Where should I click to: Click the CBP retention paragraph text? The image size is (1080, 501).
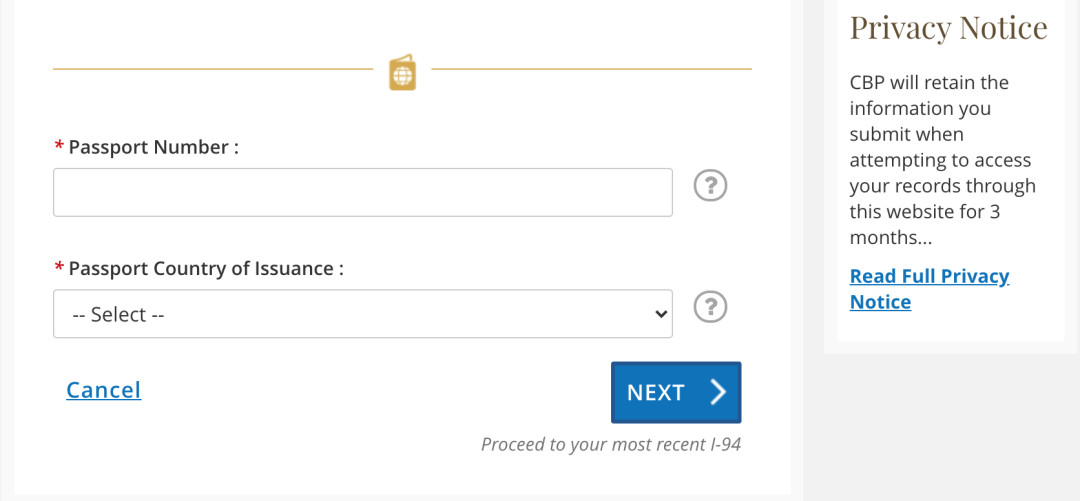point(940,160)
